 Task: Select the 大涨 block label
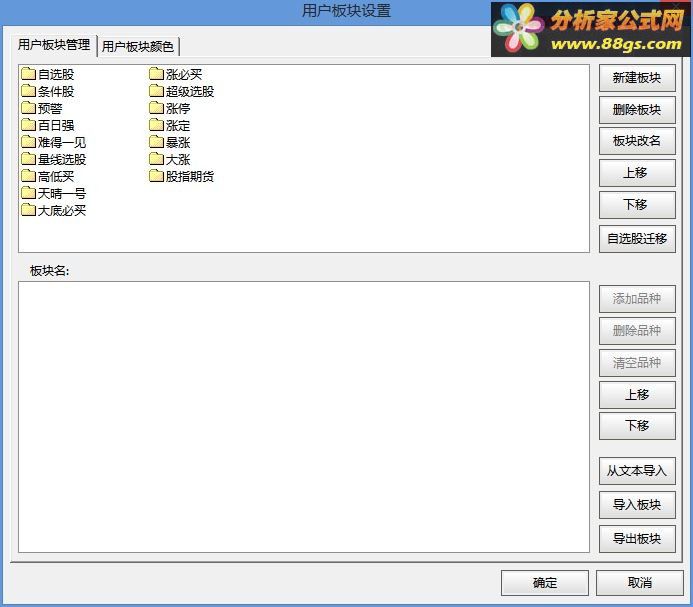click(178, 160)
